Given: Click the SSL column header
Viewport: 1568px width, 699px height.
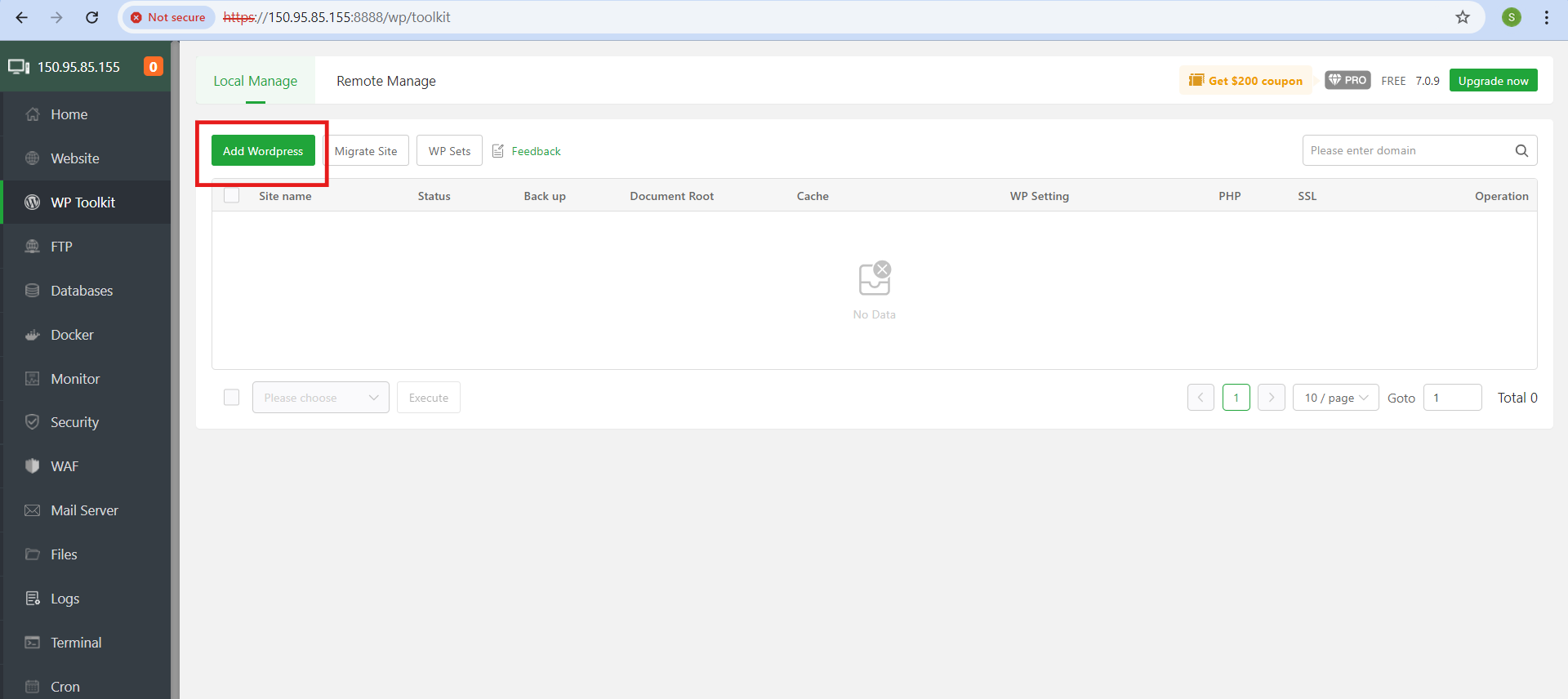Looking at the screenshot, I should point(1307,196).
